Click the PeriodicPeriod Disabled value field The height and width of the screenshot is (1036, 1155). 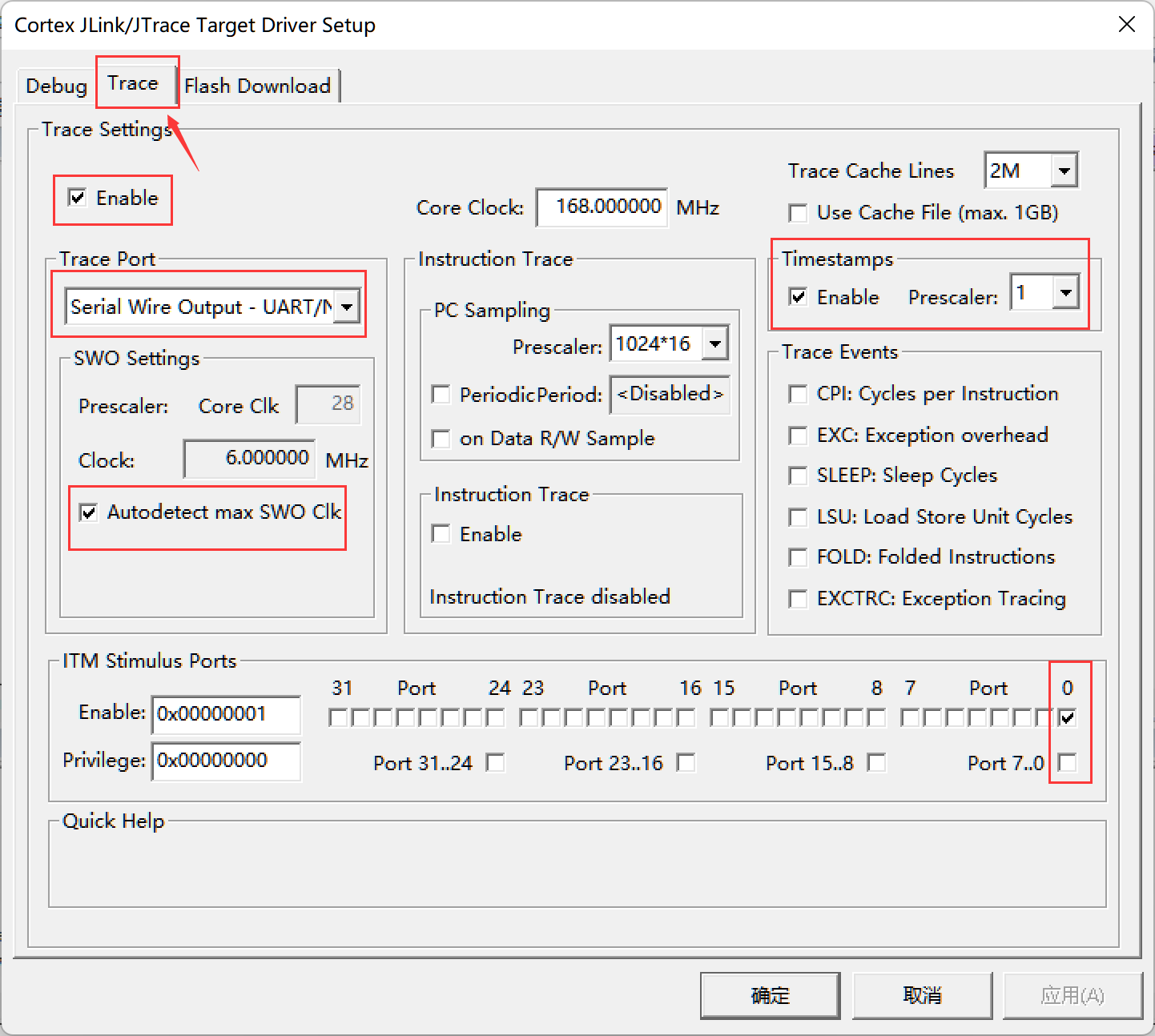pyautogui.click(x=670, y=395)
